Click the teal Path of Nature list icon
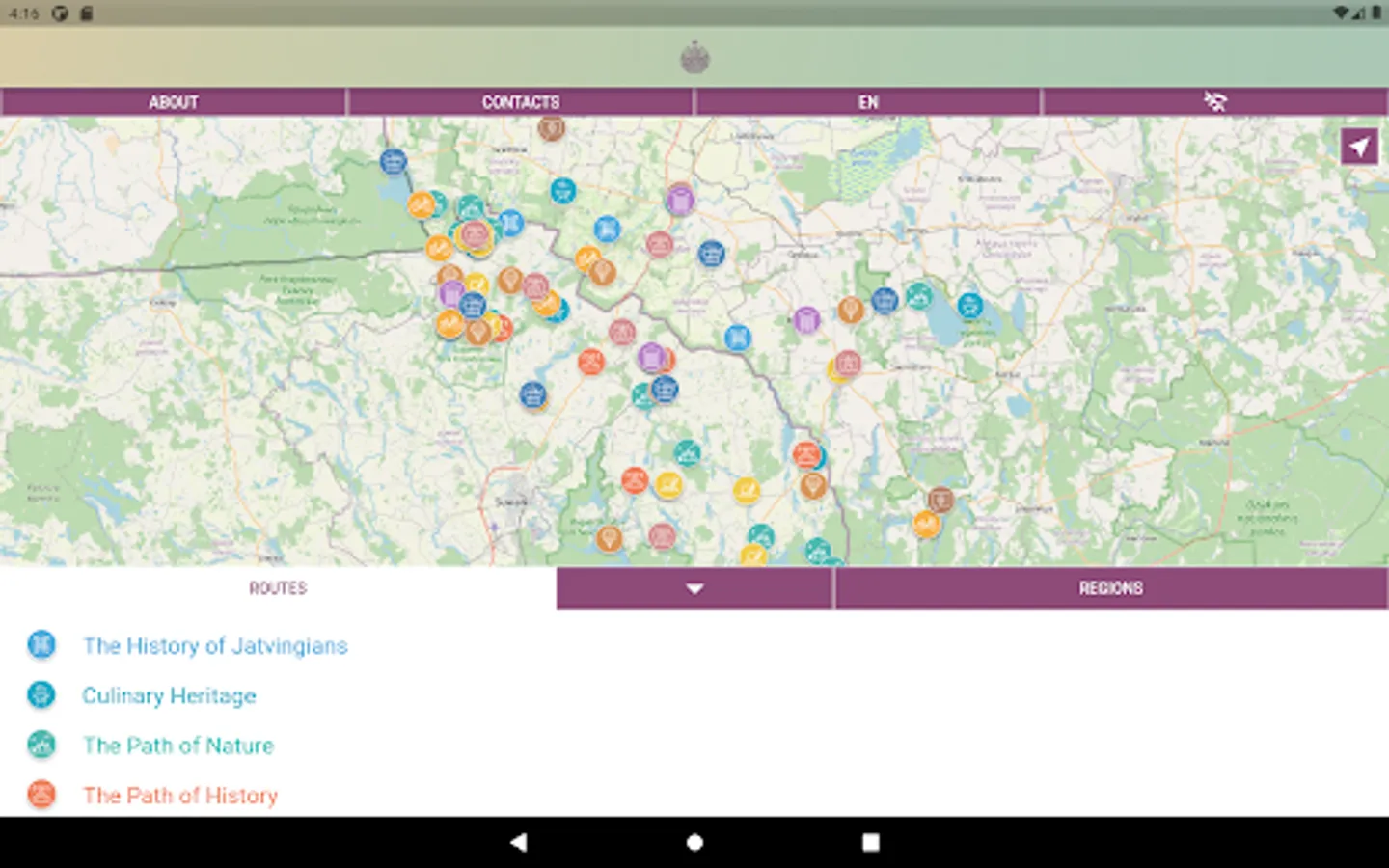 41,745
